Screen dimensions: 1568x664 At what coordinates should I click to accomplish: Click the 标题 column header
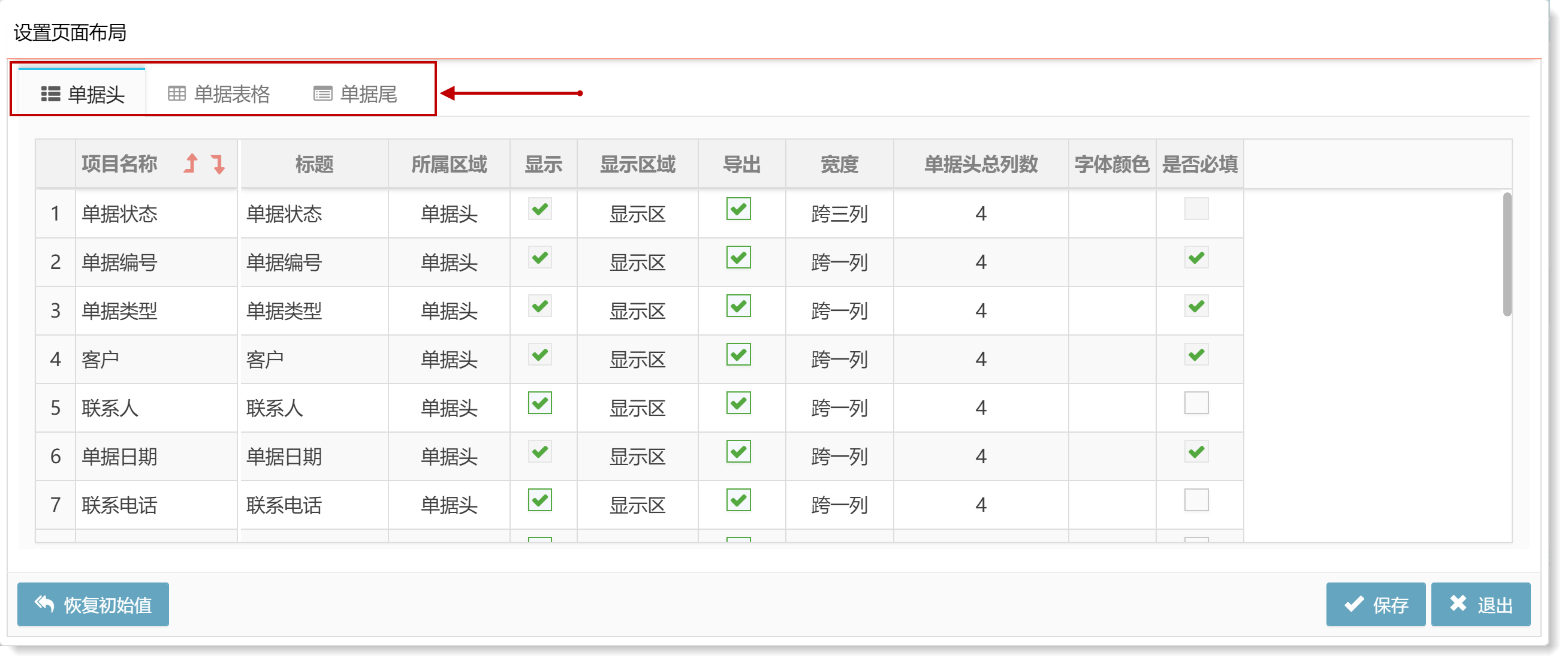[315, 164]
